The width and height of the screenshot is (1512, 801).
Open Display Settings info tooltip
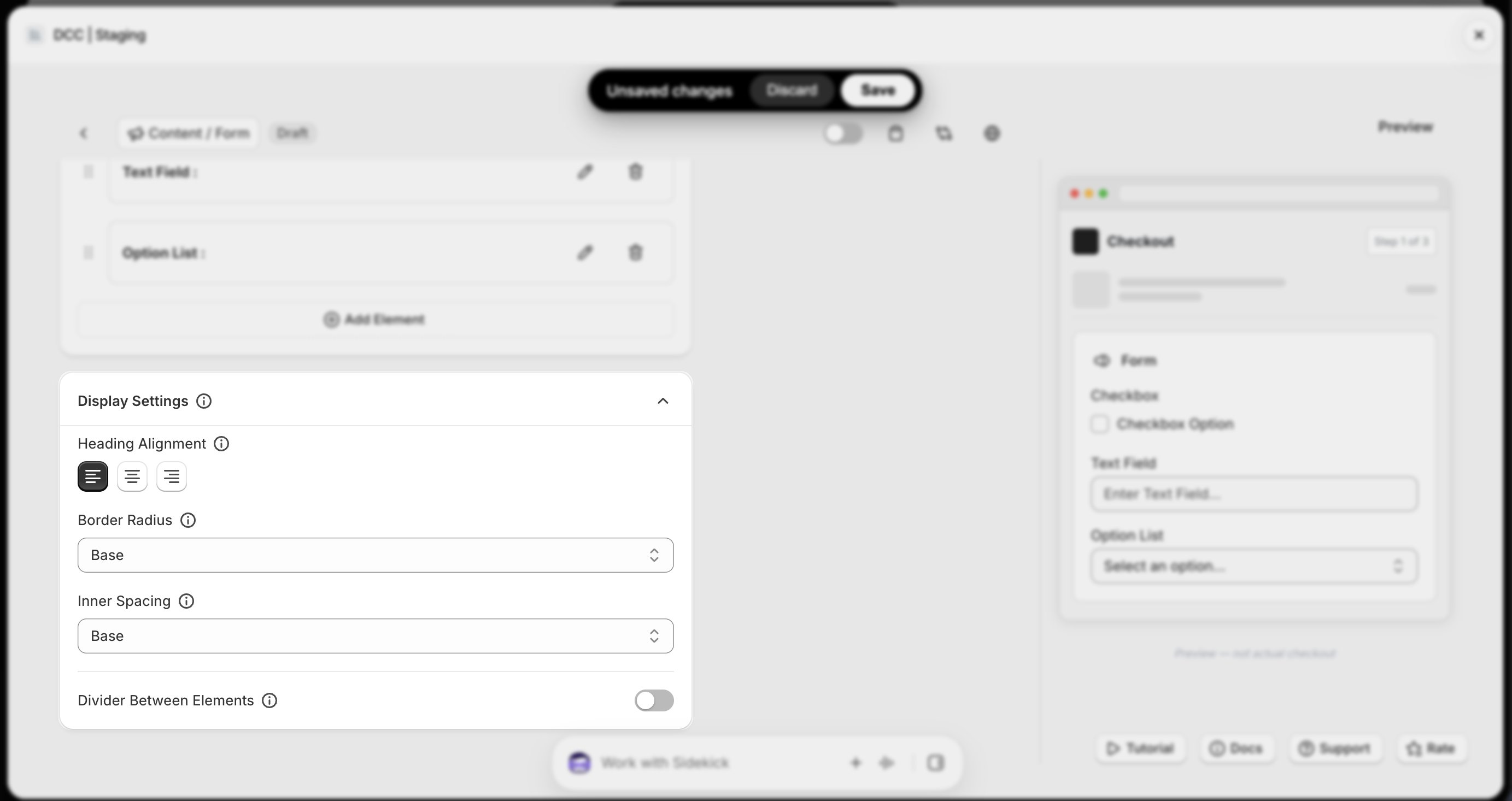[x=204, y=401]
